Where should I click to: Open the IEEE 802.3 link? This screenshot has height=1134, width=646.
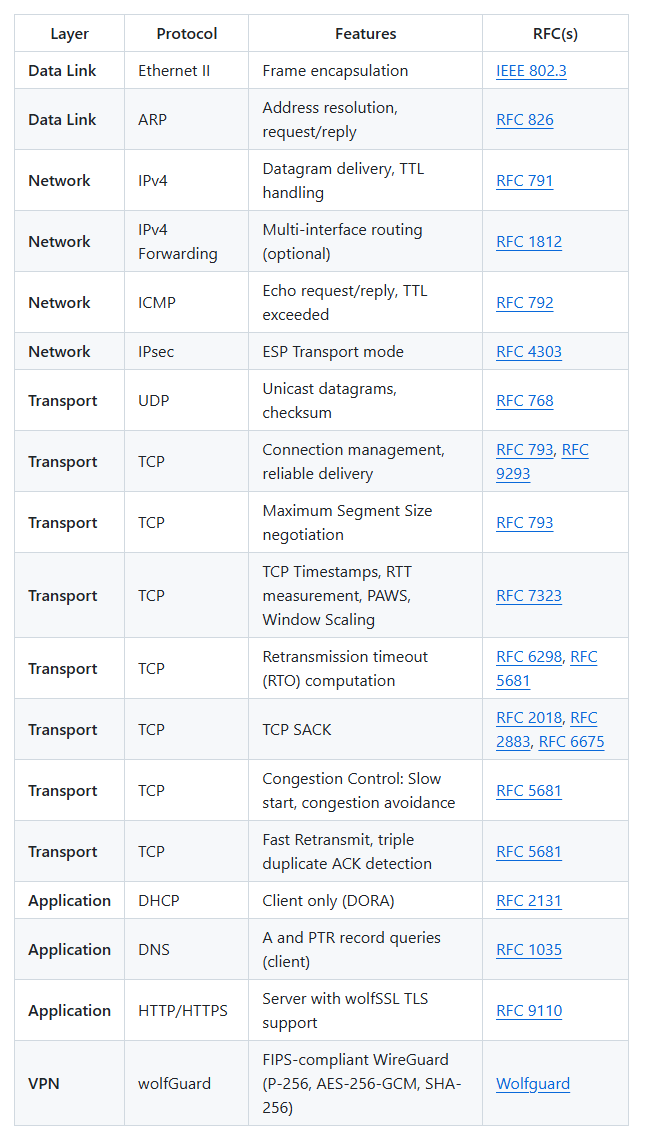(x=531, y=71)
